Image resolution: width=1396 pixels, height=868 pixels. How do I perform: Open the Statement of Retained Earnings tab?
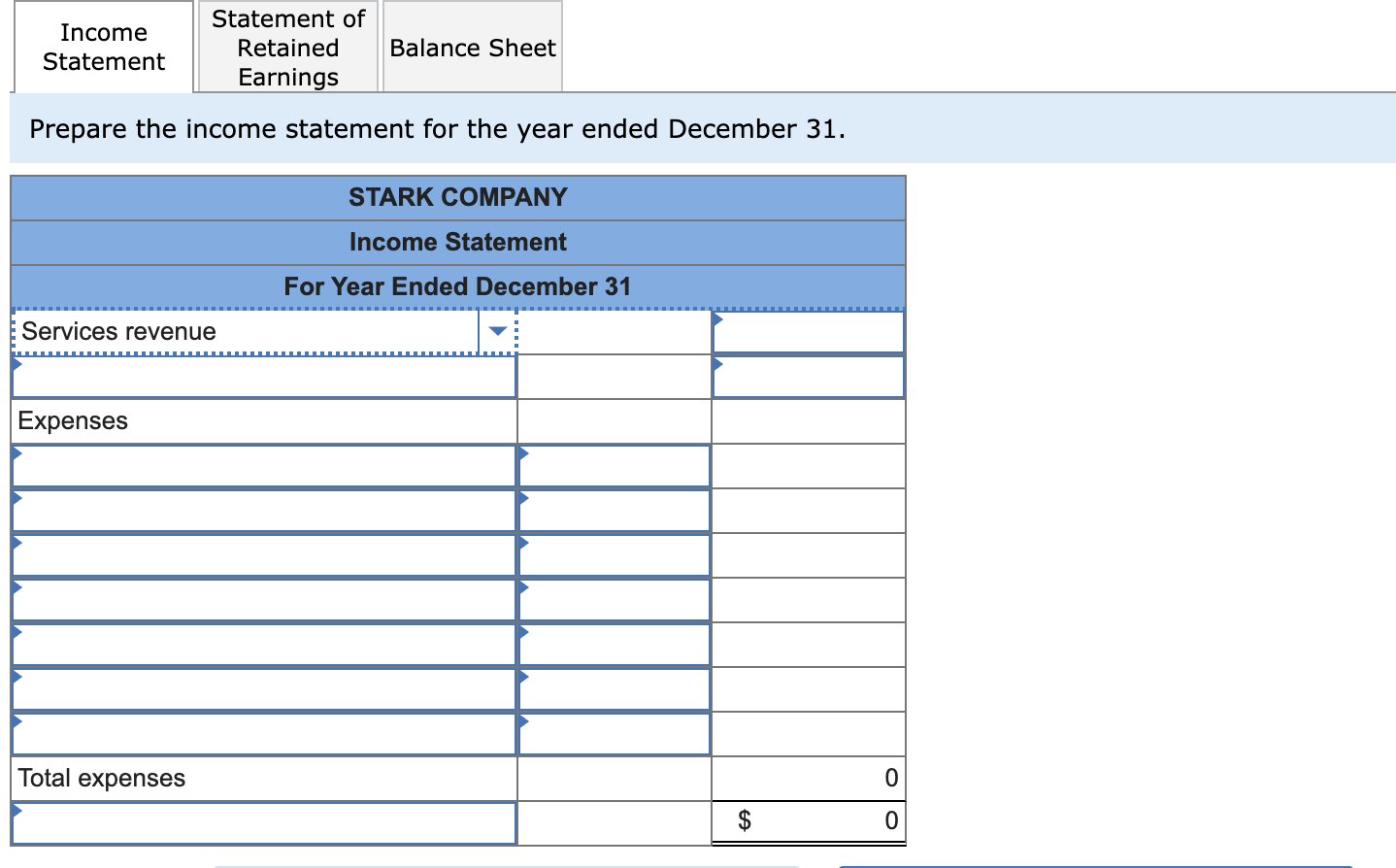click(x=286, y=47)
